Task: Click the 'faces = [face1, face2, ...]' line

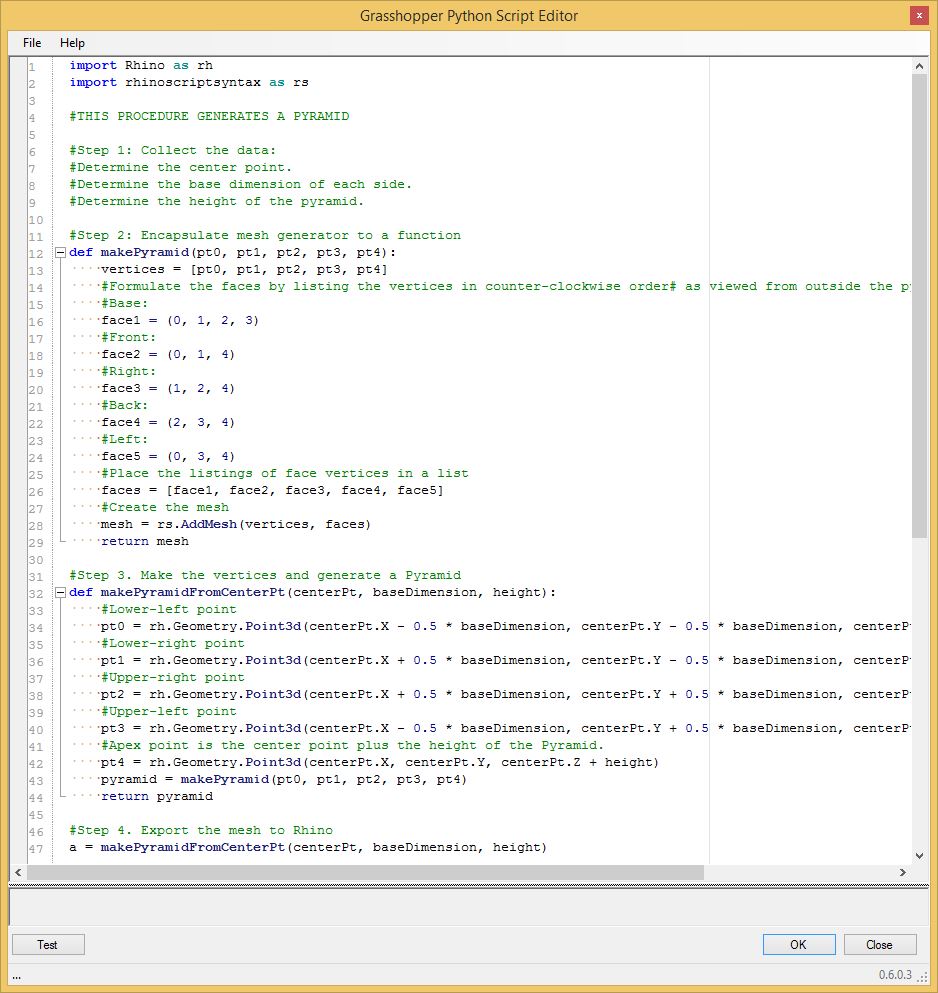Action: click(x=272, y=490)
